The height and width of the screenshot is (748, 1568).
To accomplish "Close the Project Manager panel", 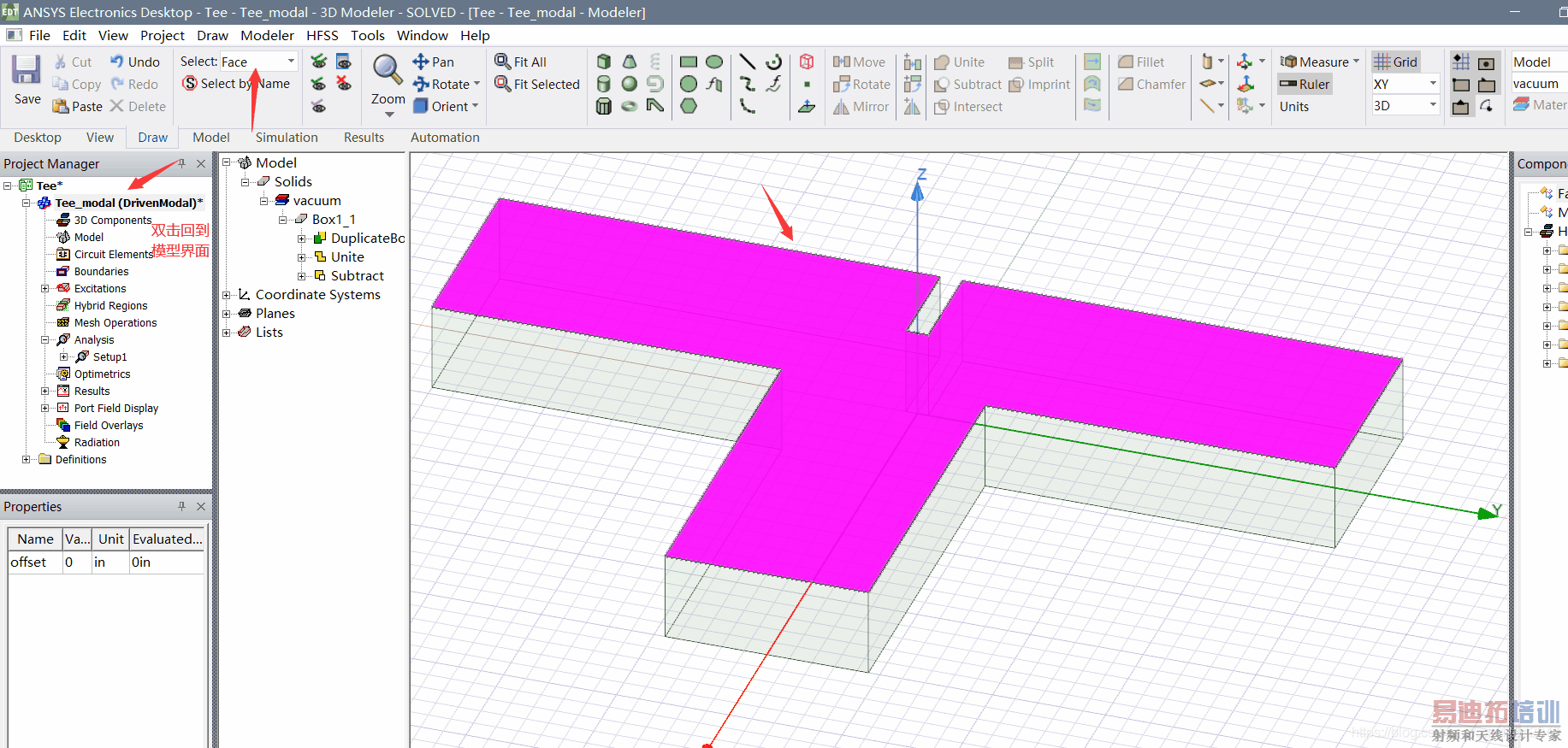I will click(201, 163).
